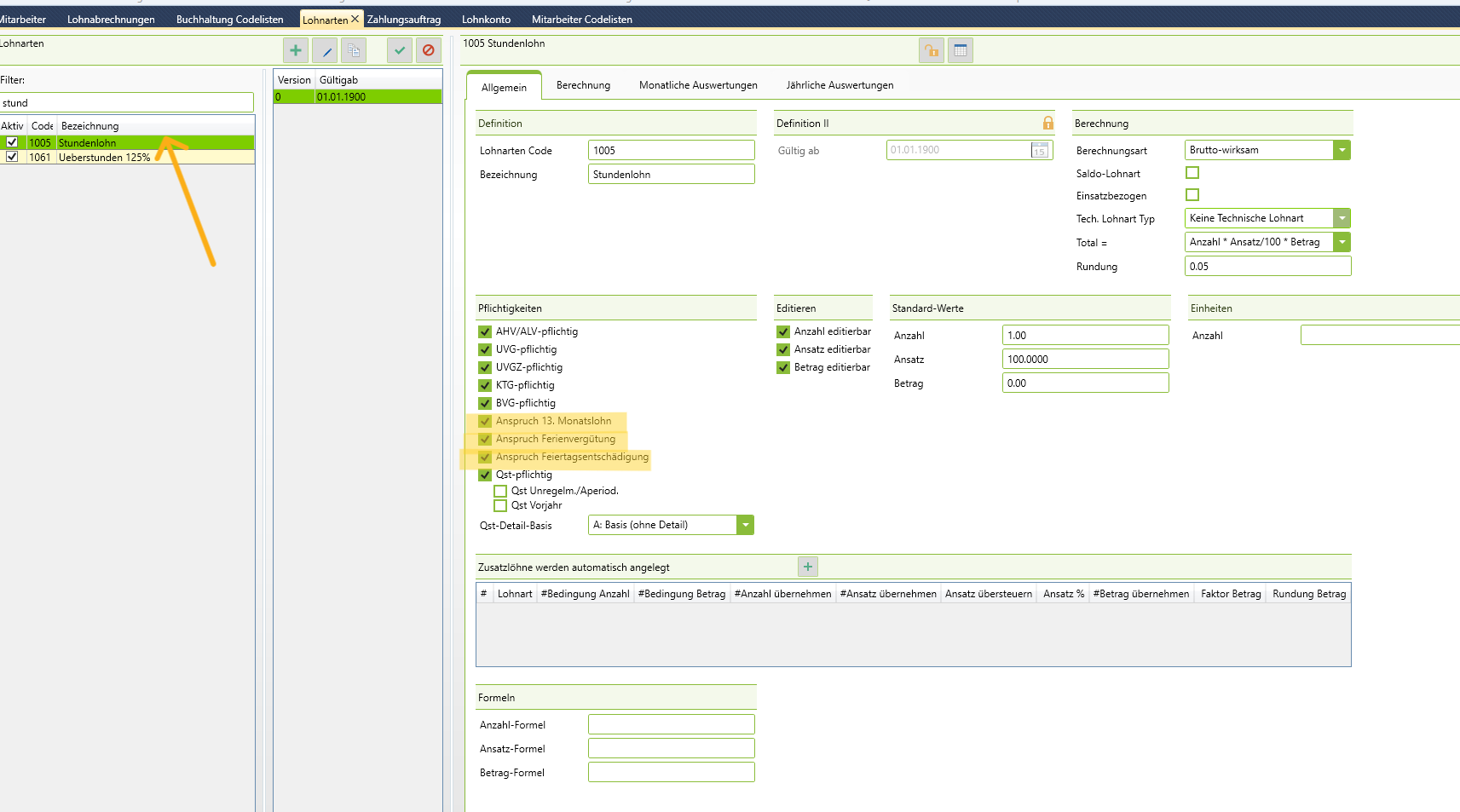
Task: Open the Total formula dropdown
Action: 1342,242
